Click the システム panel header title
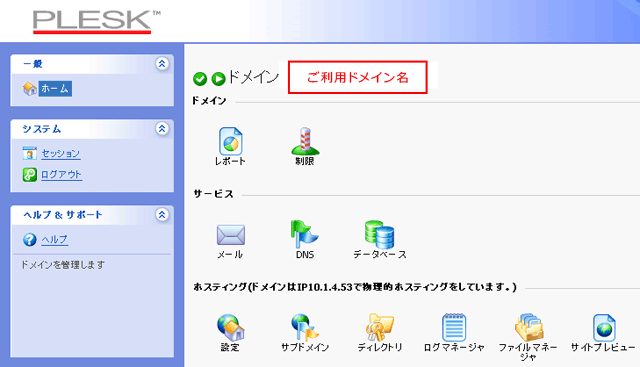The image size is (640, 367). coord(42,129)
